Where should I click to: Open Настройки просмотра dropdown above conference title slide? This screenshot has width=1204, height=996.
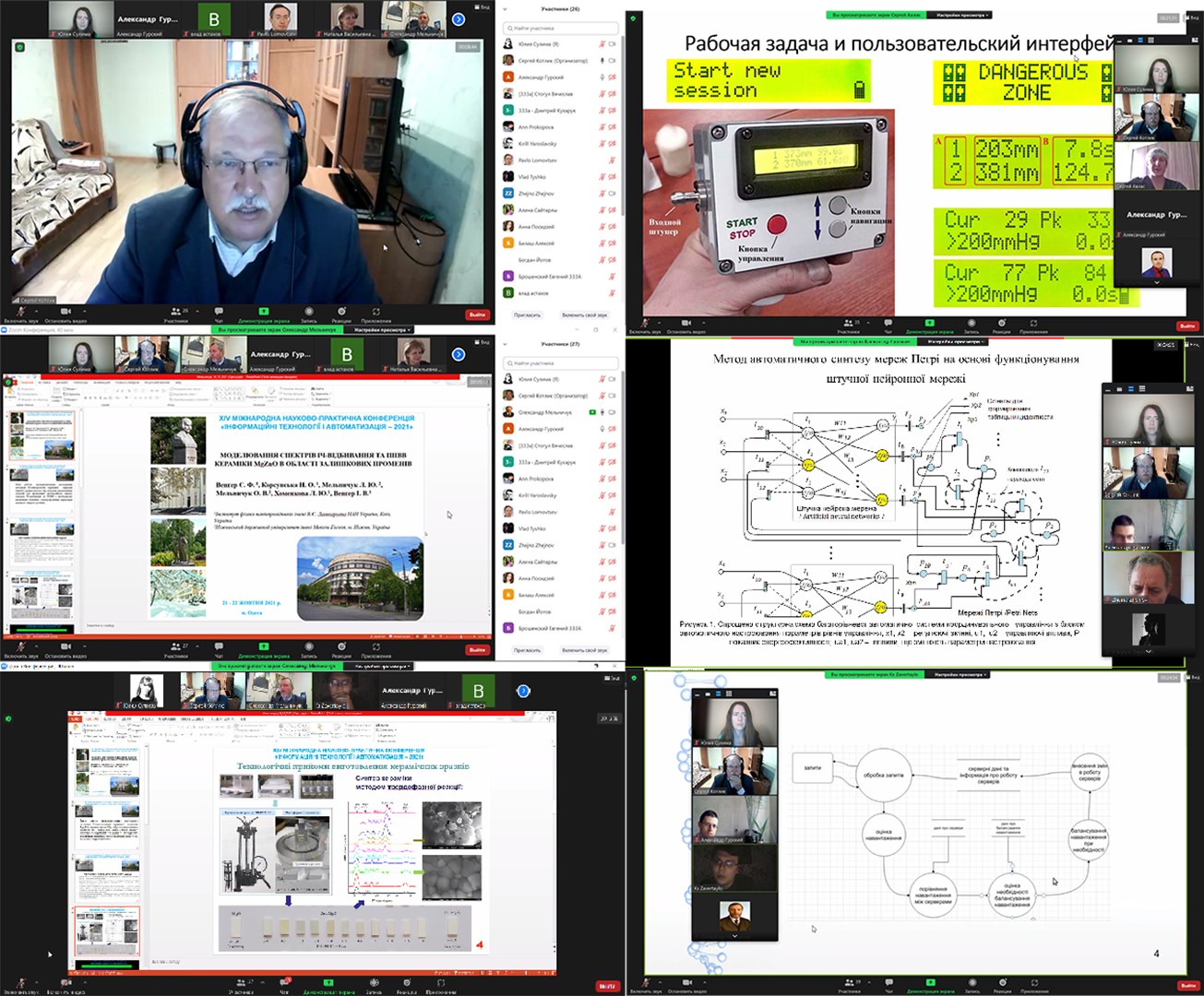click(380, 329)
